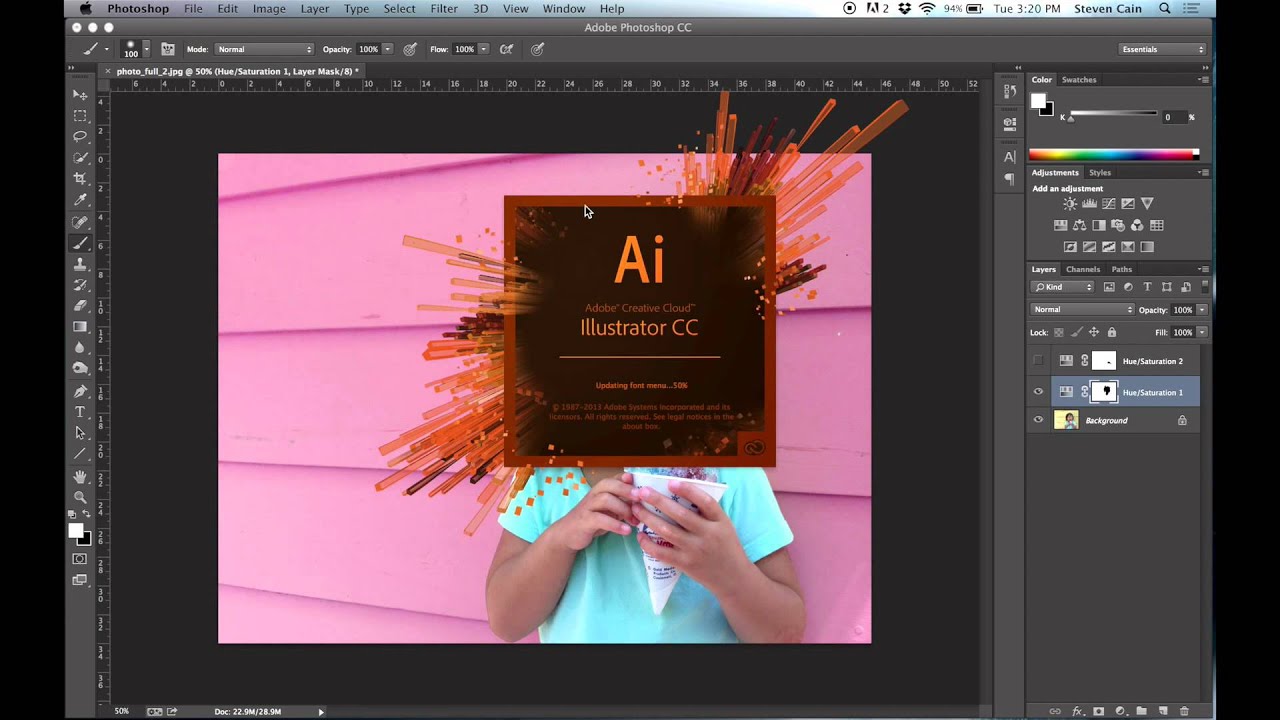Add a Levels adjustment

1089,204
